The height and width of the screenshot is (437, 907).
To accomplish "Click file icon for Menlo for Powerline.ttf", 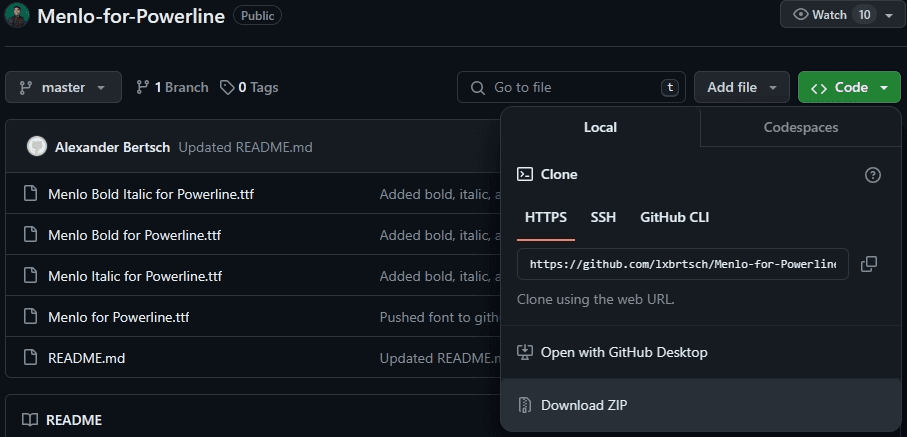I will (30, 317).
